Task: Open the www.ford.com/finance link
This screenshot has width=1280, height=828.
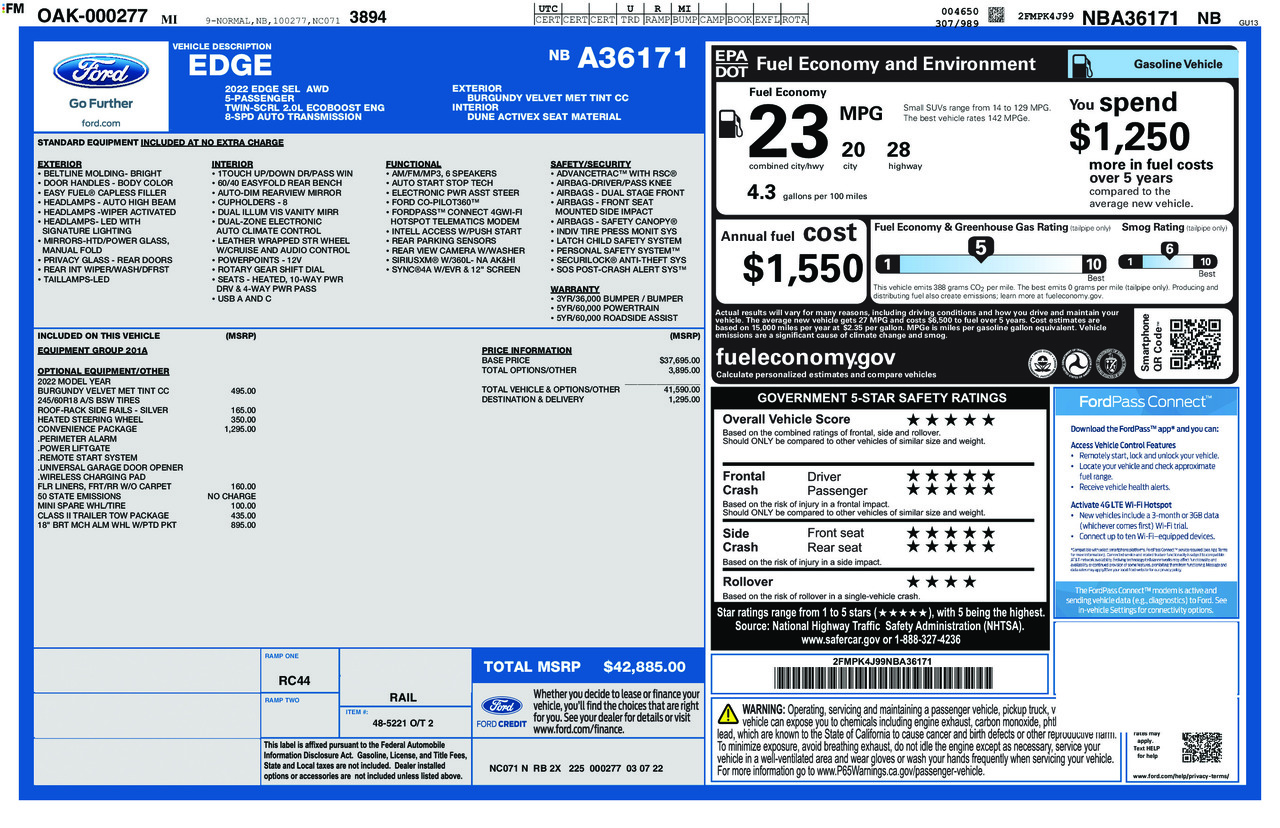Action: [x=579, y=729]
